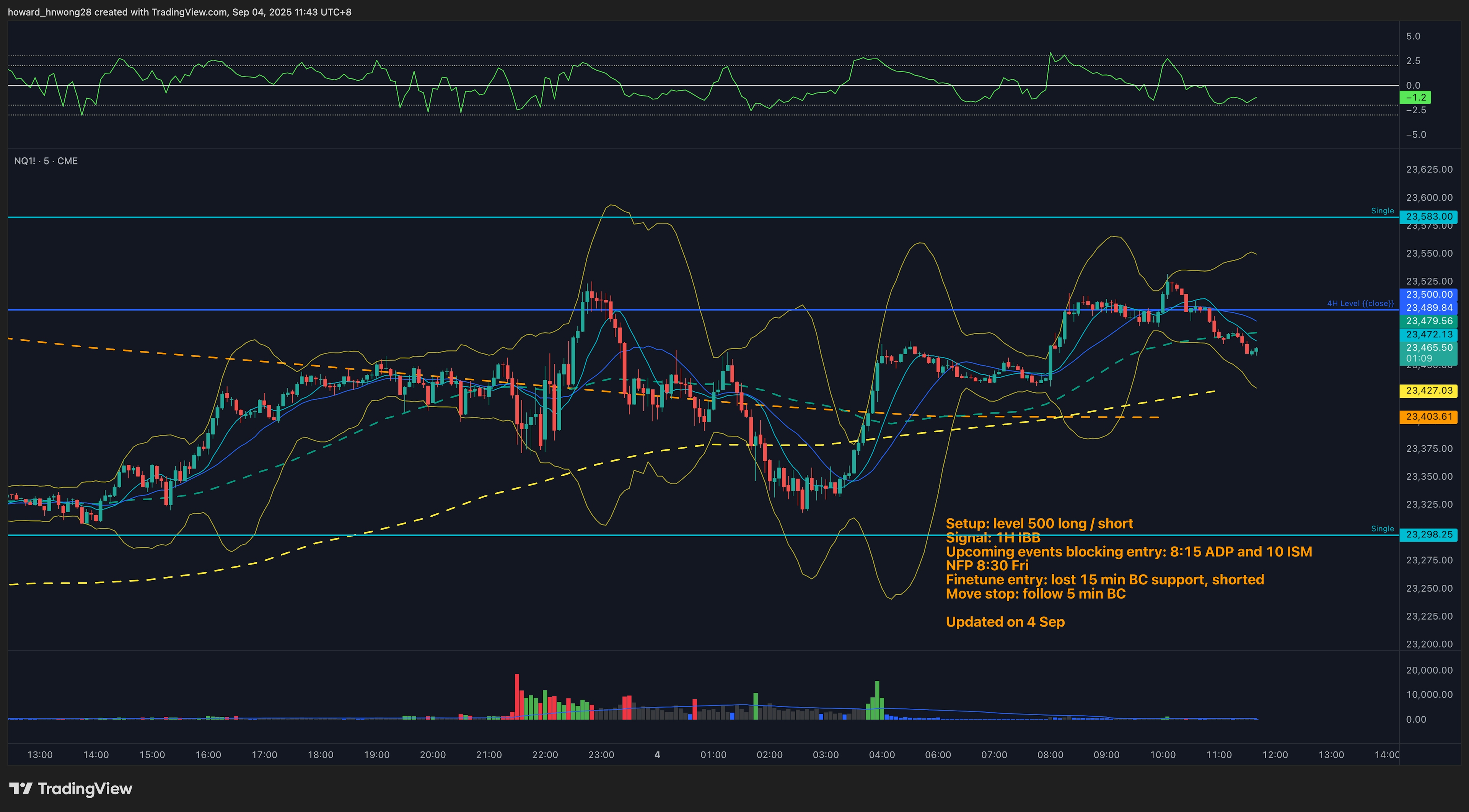Viewport: 1469px width, 812px height.
Task: Click the 4H Level {{close}} label
Action: (1360, 303)
